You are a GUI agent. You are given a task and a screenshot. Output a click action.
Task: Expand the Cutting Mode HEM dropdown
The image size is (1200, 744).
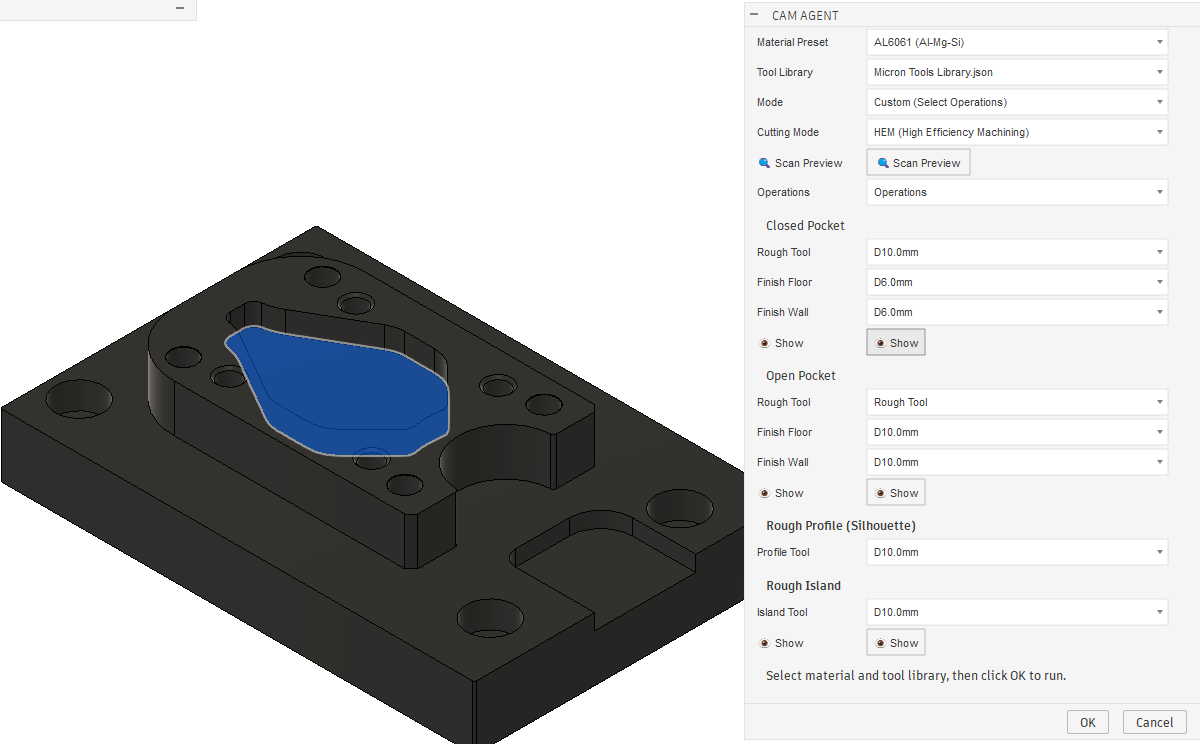pyautogui.click(x=1016, y=132)
